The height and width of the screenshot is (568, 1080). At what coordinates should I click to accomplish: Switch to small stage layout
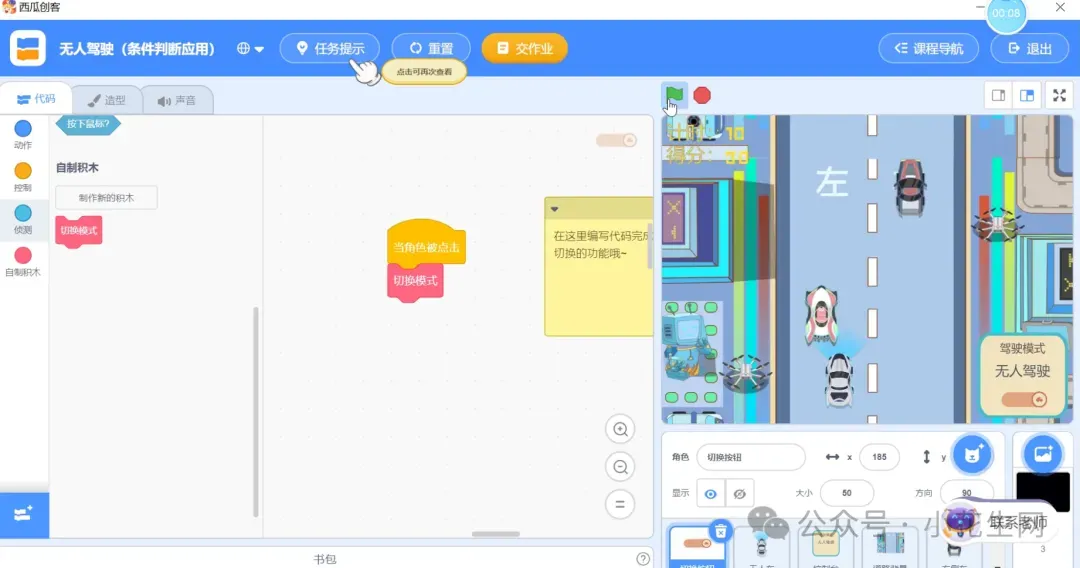pyautogui.click(x=998, y=96)
